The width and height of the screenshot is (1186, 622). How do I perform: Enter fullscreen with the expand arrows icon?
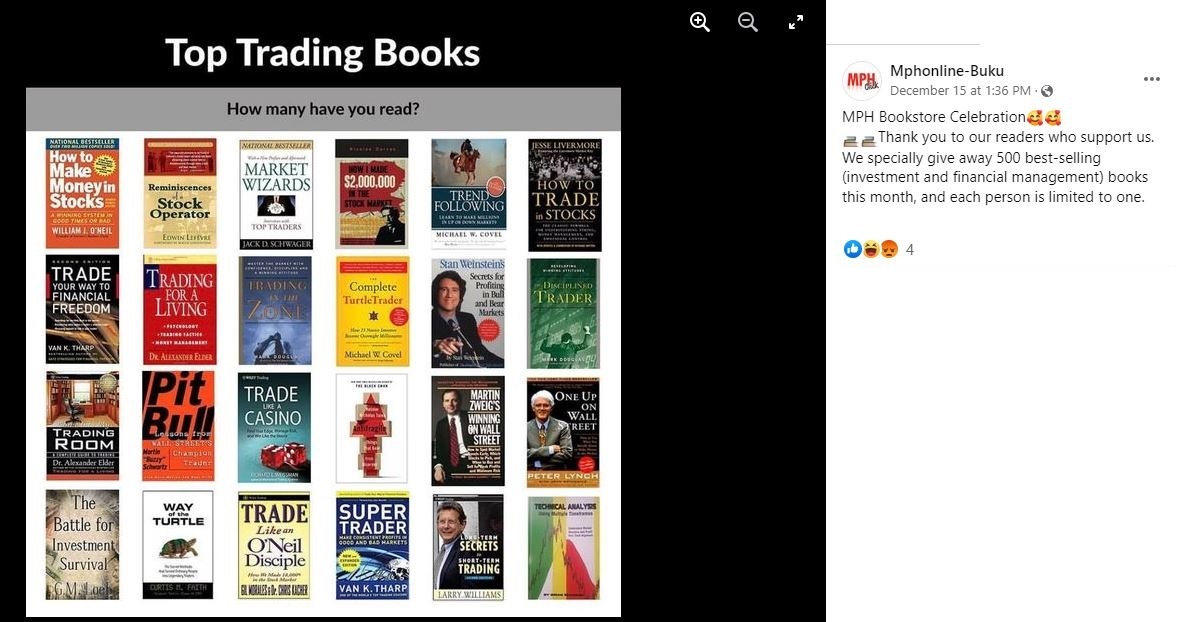coord(796,23)
